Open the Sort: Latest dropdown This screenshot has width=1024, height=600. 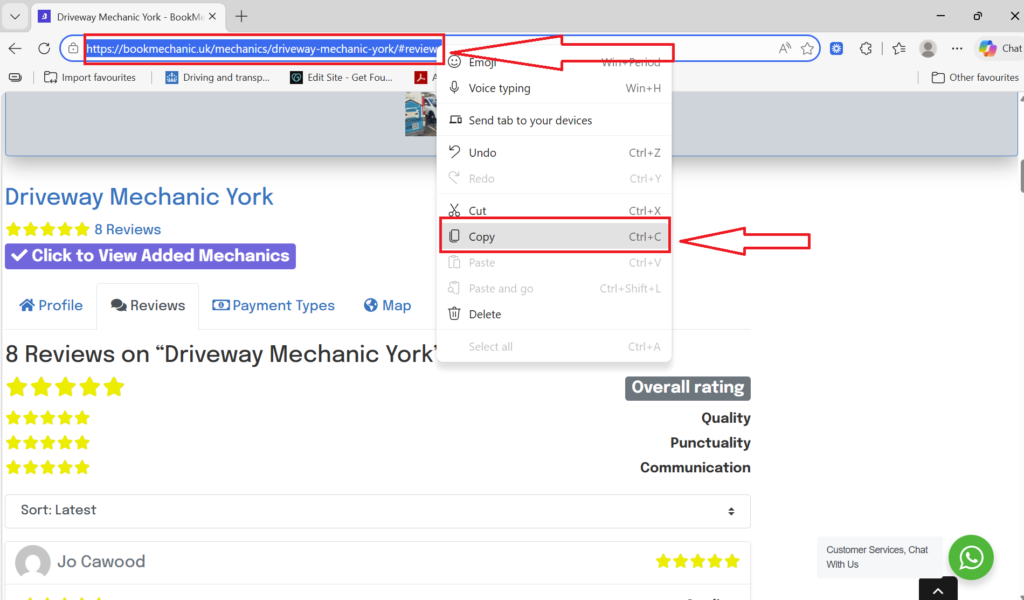tap(377, 510)
